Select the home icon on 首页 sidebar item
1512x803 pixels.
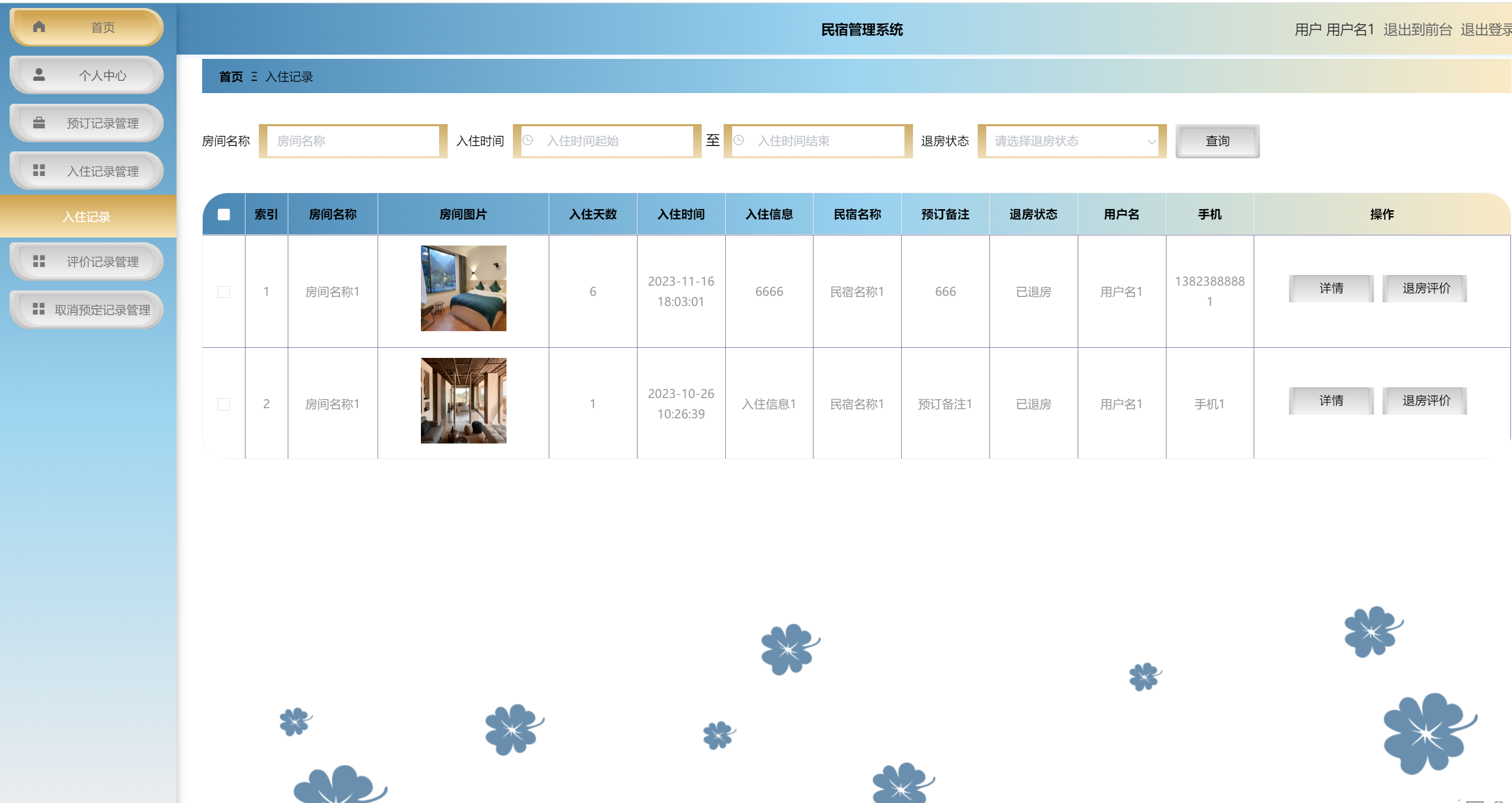click(x=39, y=26)
